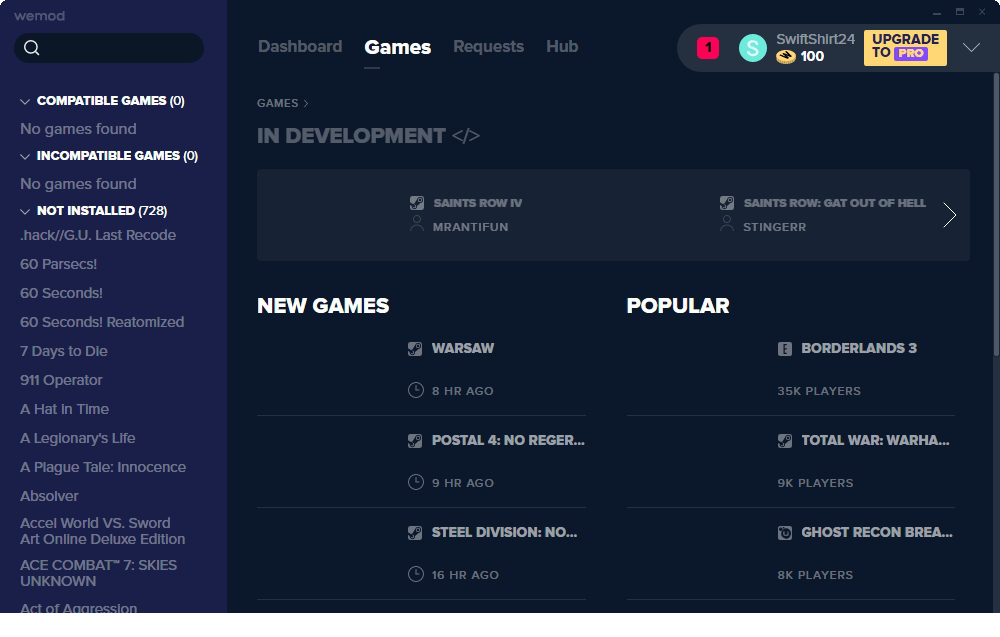This screenshot has height=637, width=1000.
Task: Collapse the Incompatible Games section
Action: coord(26,157)
